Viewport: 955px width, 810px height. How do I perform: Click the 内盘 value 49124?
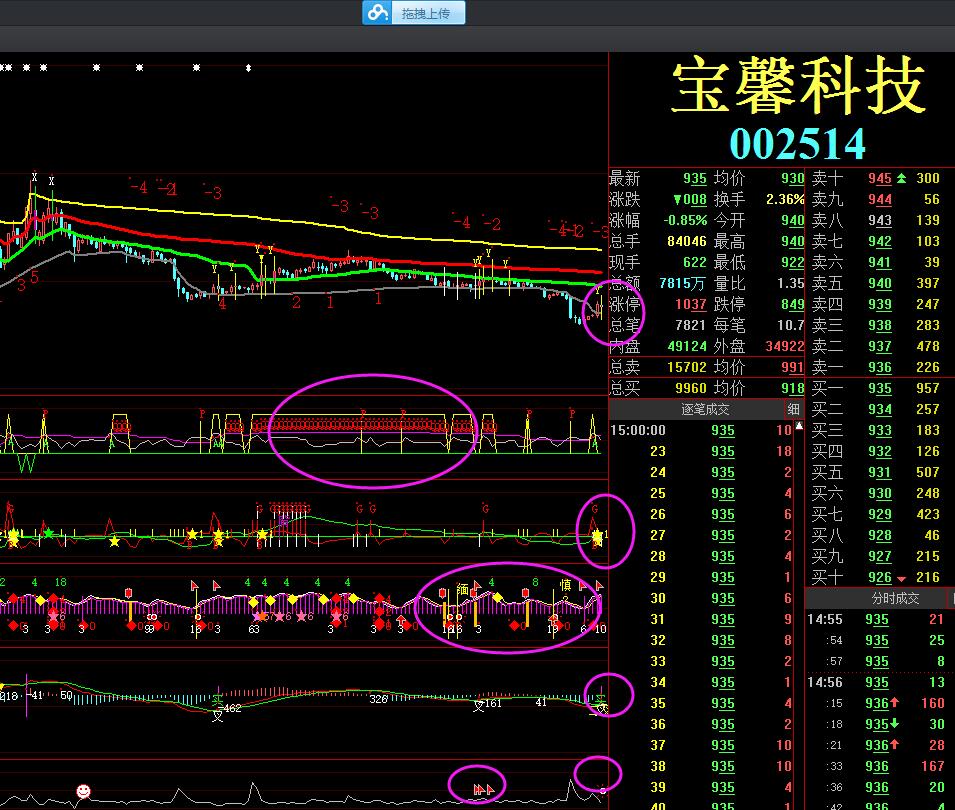pos(687,346)
